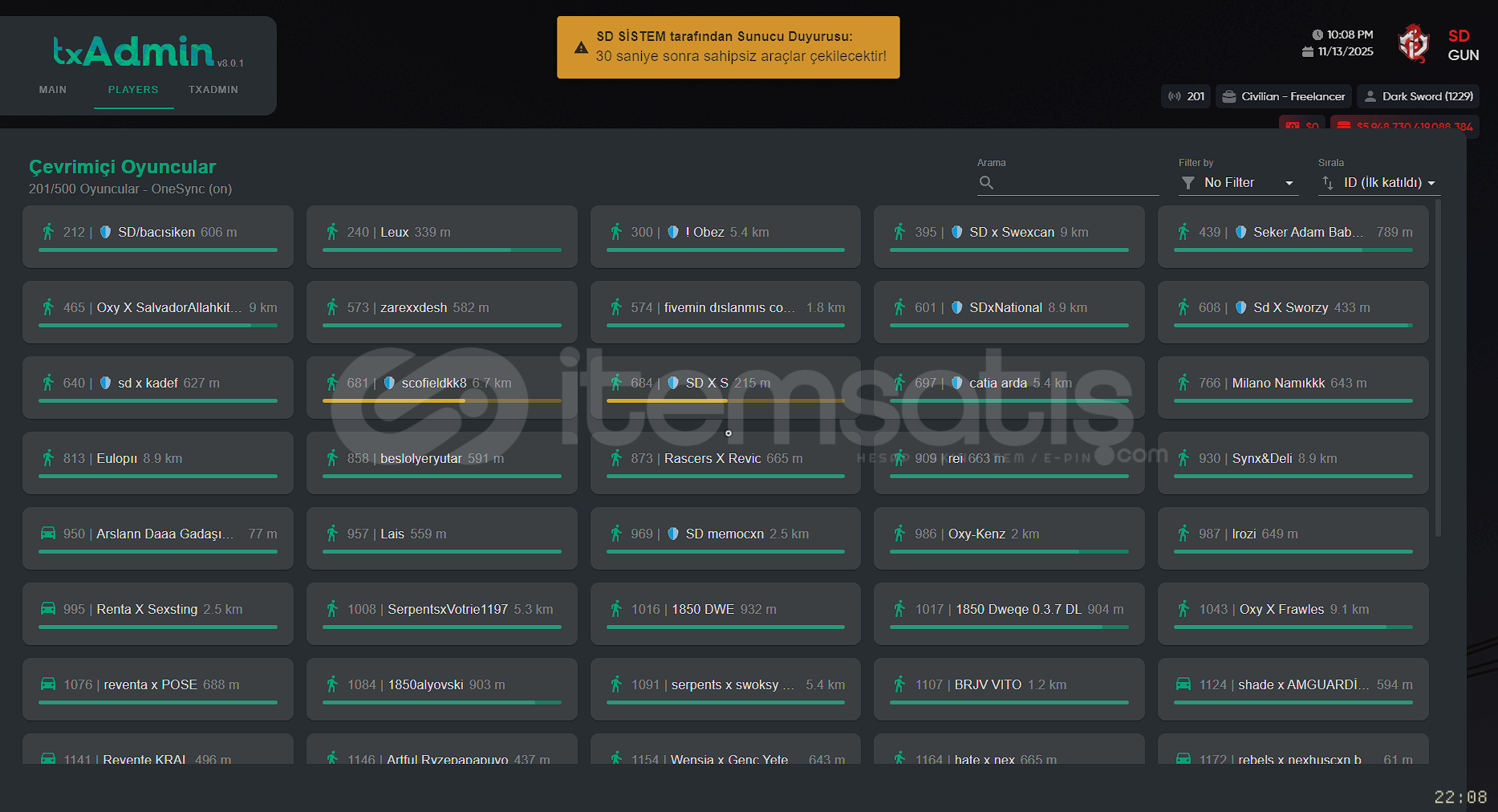The image size is (1498, 812).
Task: Click car icon beside Arslann Daaa Gadaşı
Action: click(48, 534)
